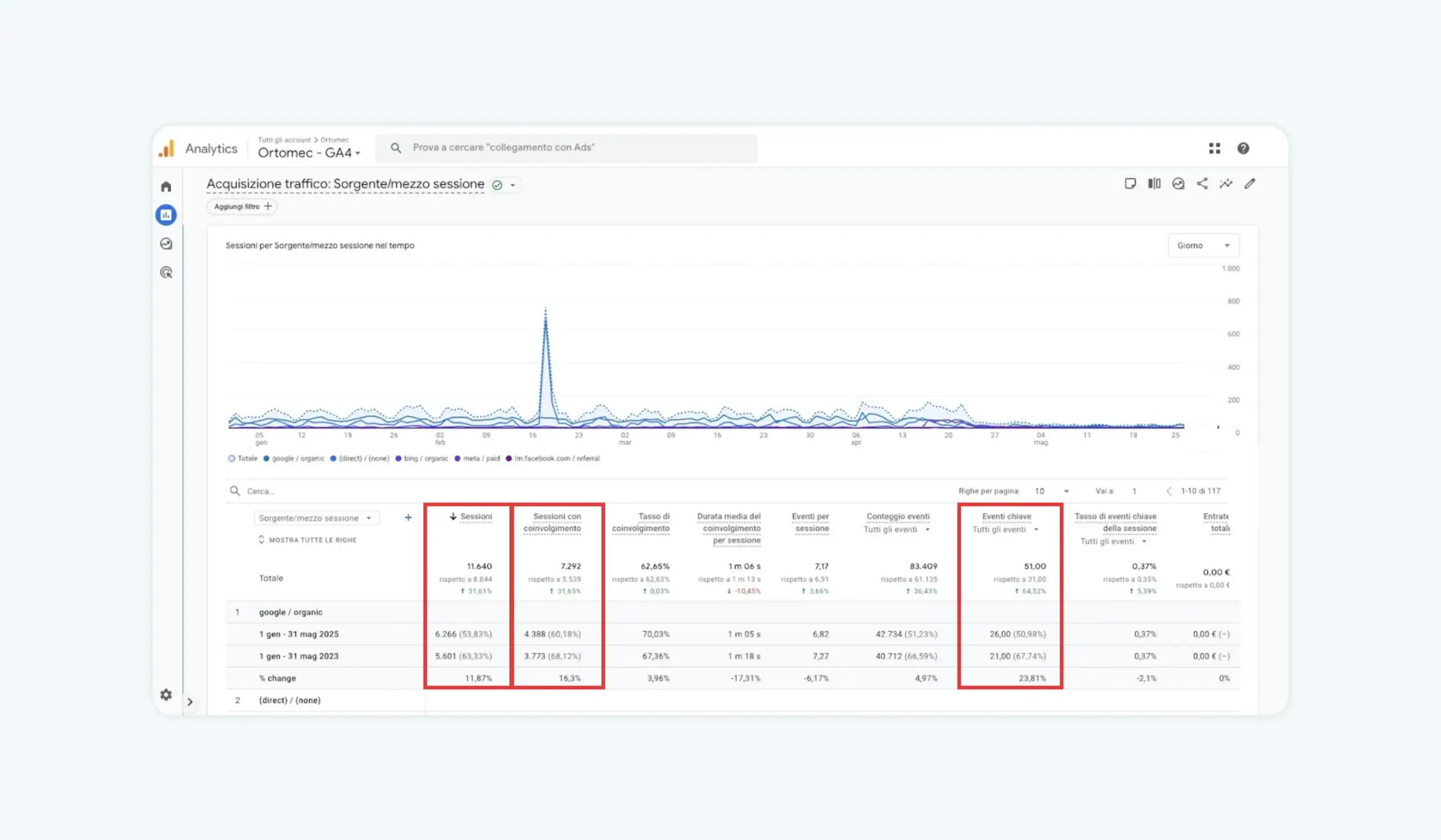The image size is (1441, 840).
Task: Select the Reports icon in sidebar
Action: coord(166,215)
